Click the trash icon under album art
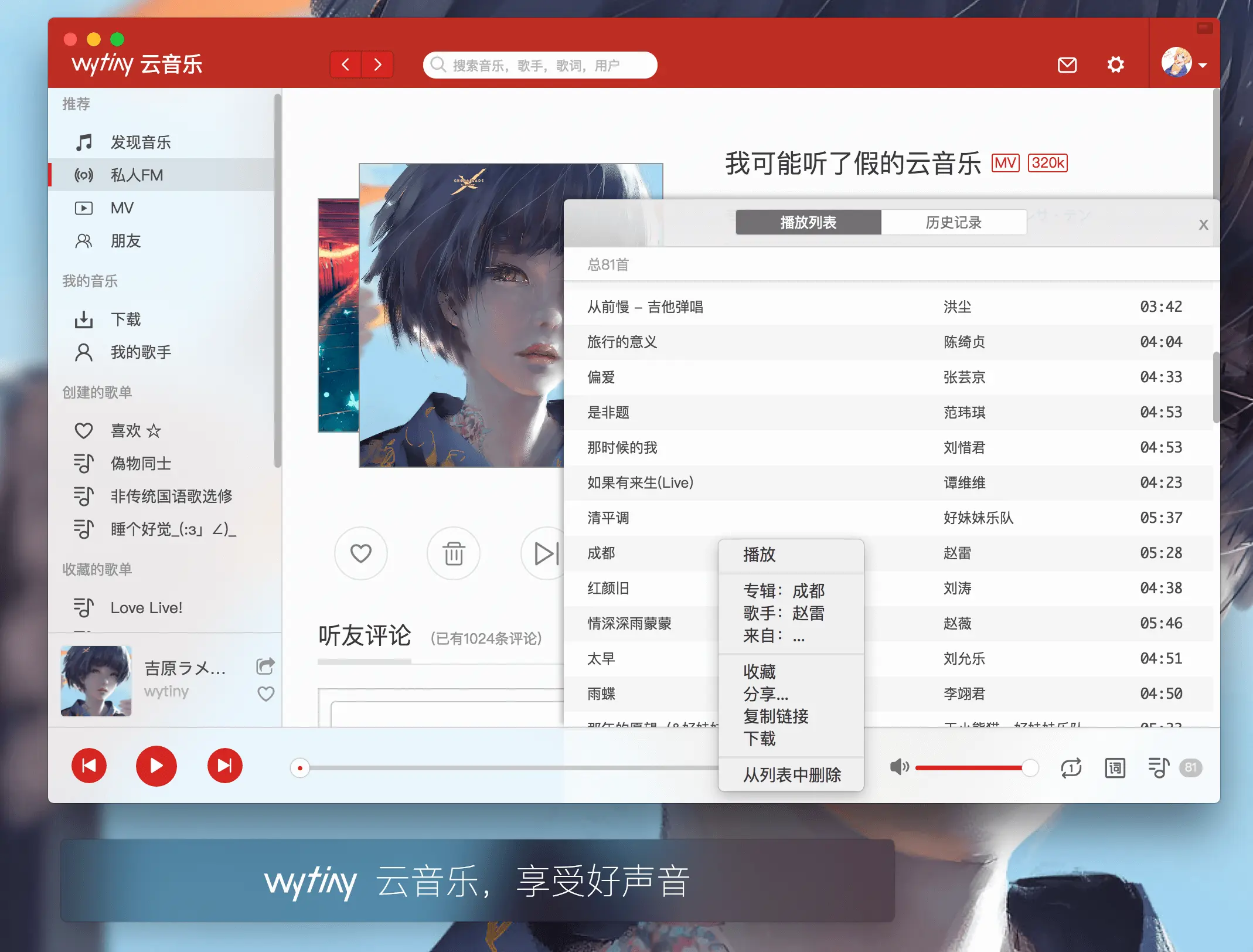Viewport: 1253px width, 952px height. click(x=453, y=553)
